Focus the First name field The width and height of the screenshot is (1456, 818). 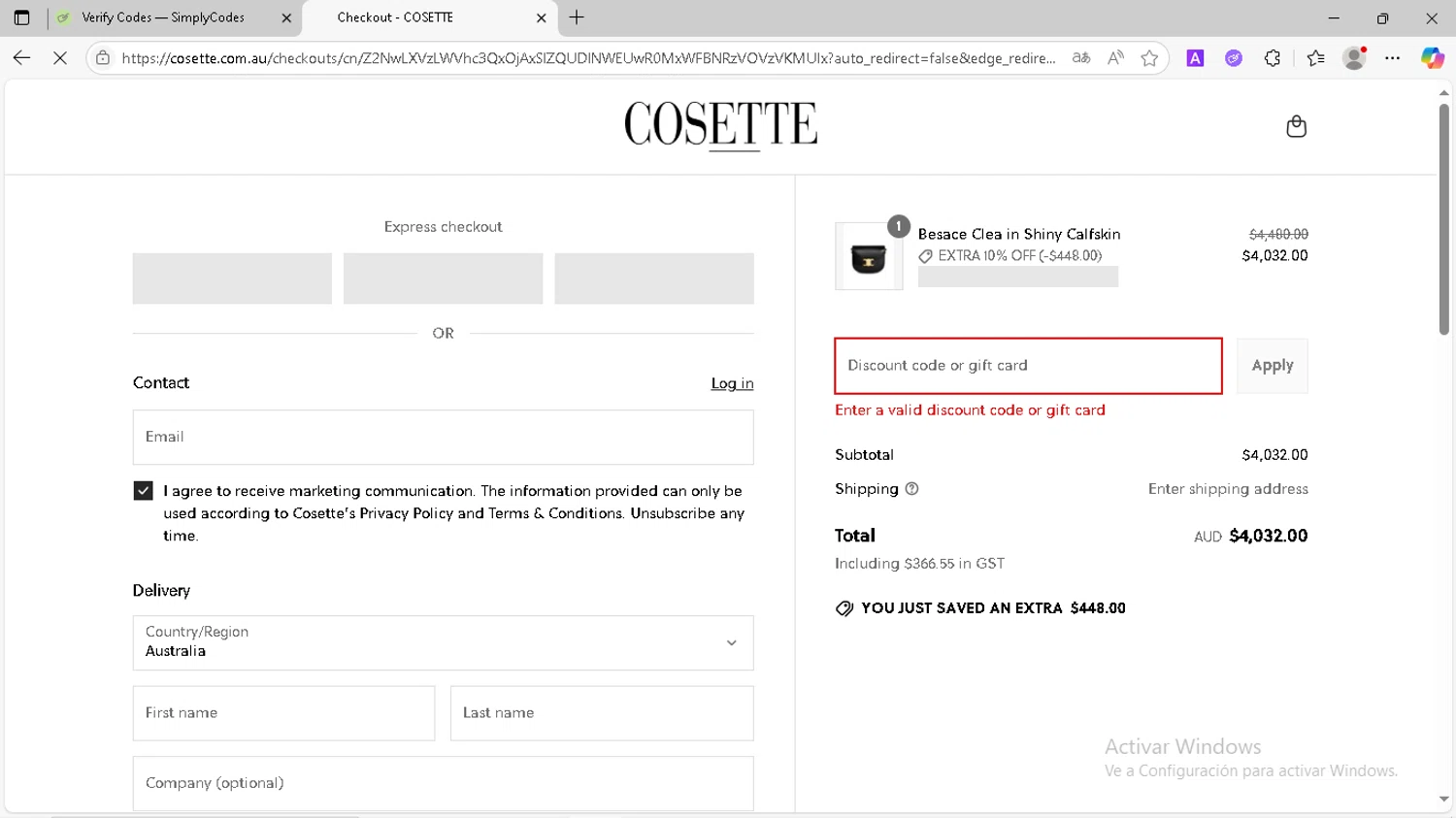[284, 713]
